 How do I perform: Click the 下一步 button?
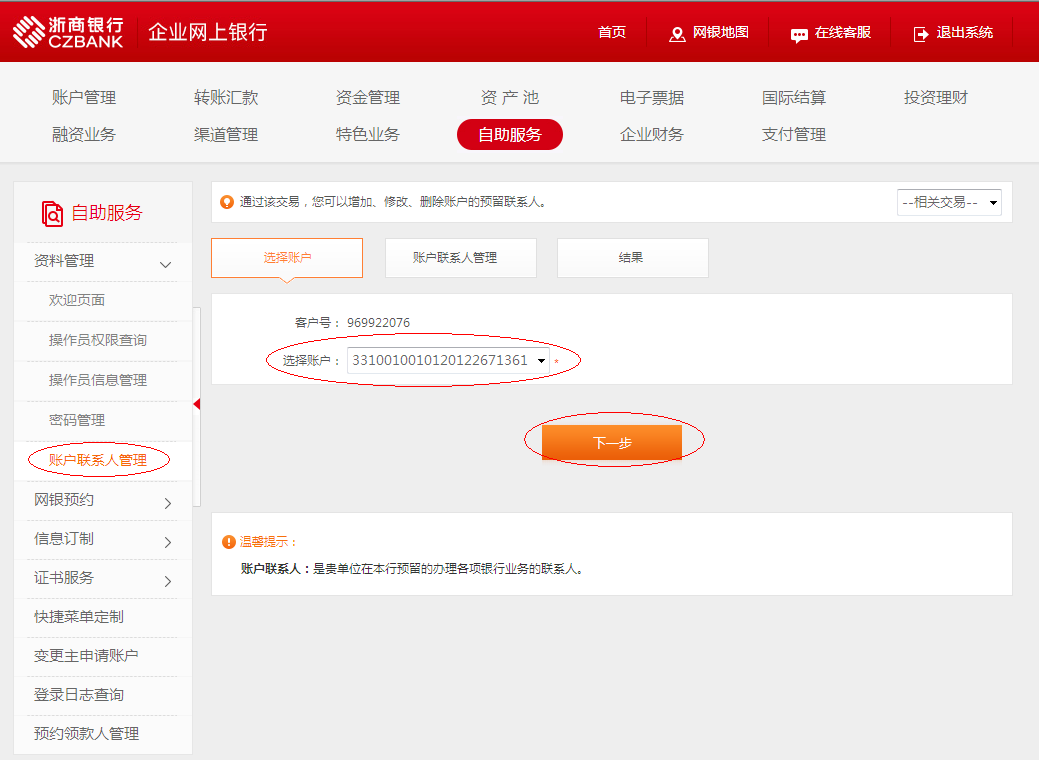[611, 442]
